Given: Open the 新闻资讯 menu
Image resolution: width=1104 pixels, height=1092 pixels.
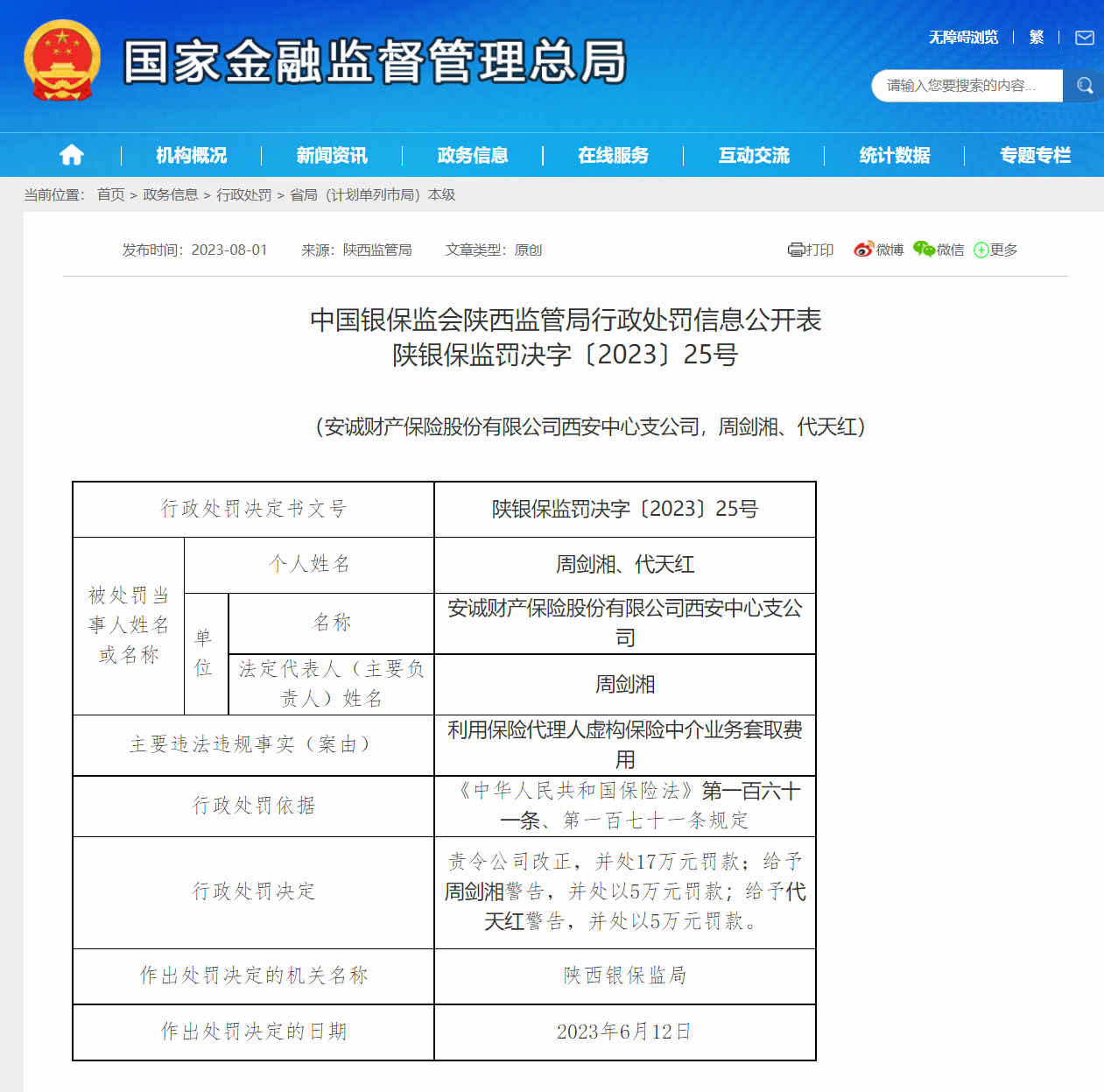Looking at the screenshot, I should (x=332, y=155).
